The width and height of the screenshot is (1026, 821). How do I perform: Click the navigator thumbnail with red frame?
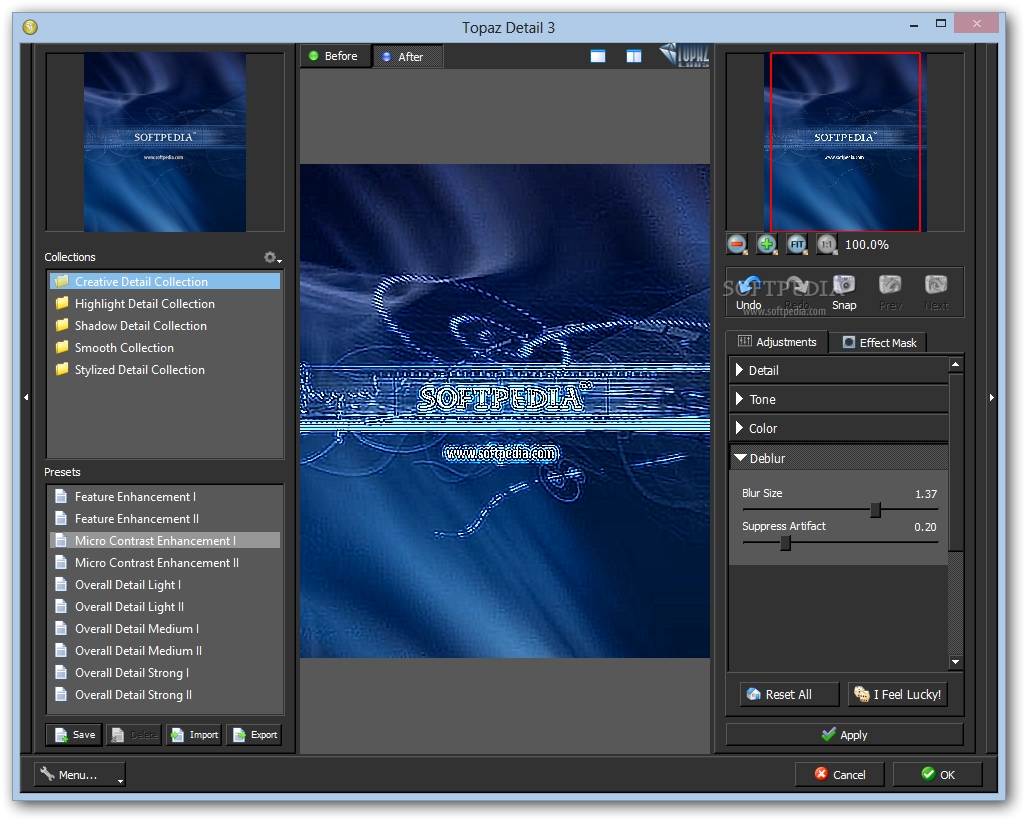click(845, 142)
